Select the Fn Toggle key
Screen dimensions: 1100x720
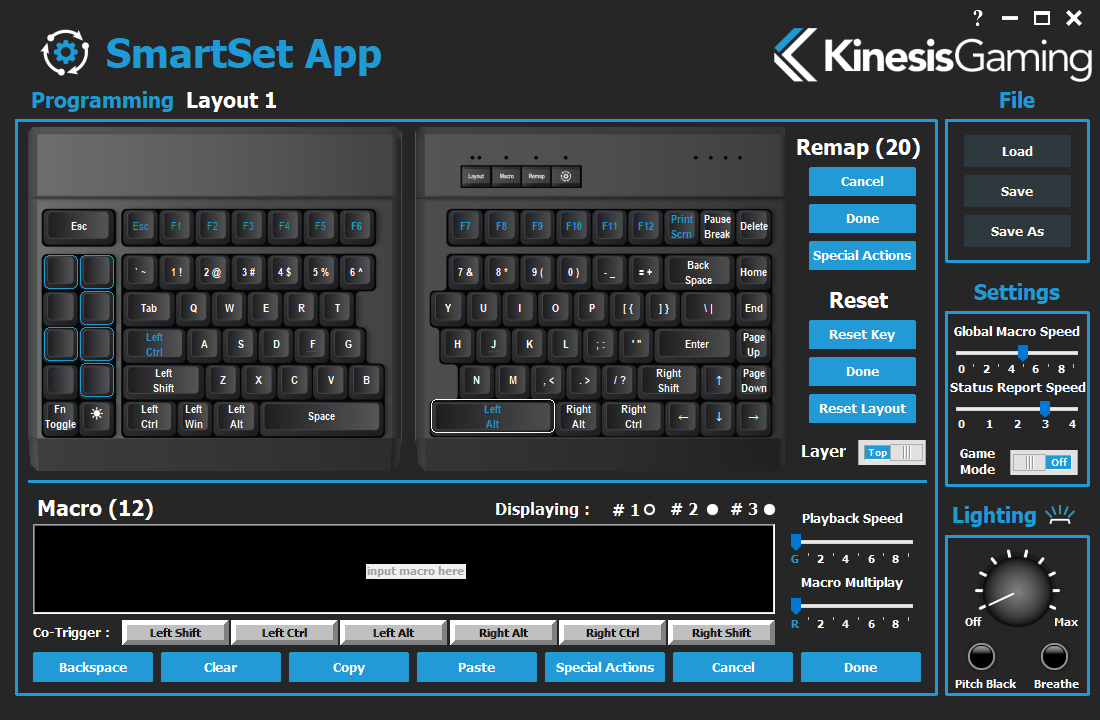(60, 417)
